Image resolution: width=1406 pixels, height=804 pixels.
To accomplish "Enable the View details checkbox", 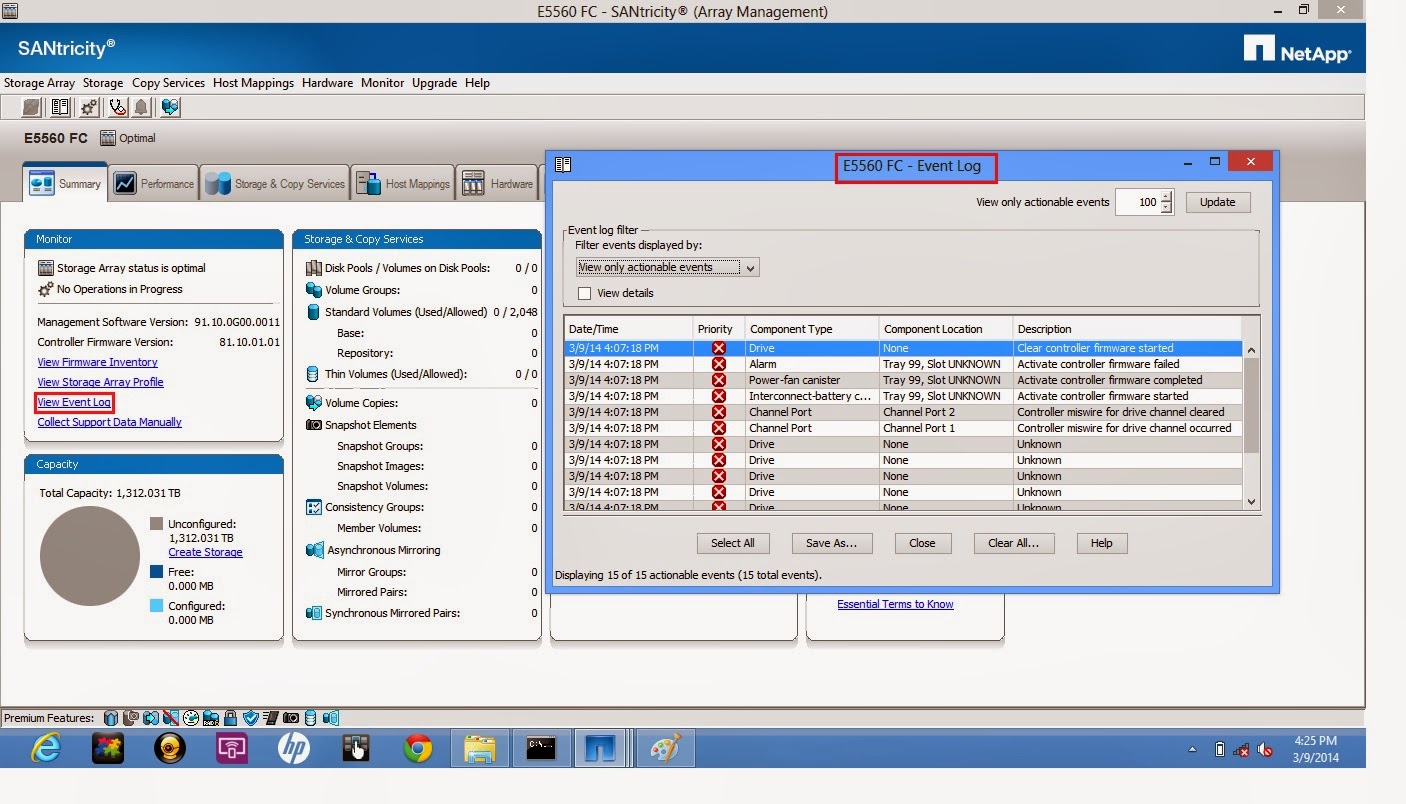I will (584, 293).
